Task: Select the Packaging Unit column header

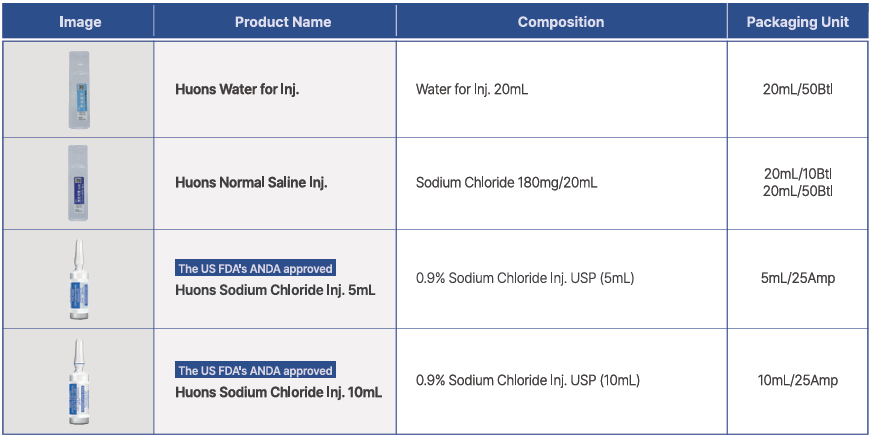Action: [797, 22]
